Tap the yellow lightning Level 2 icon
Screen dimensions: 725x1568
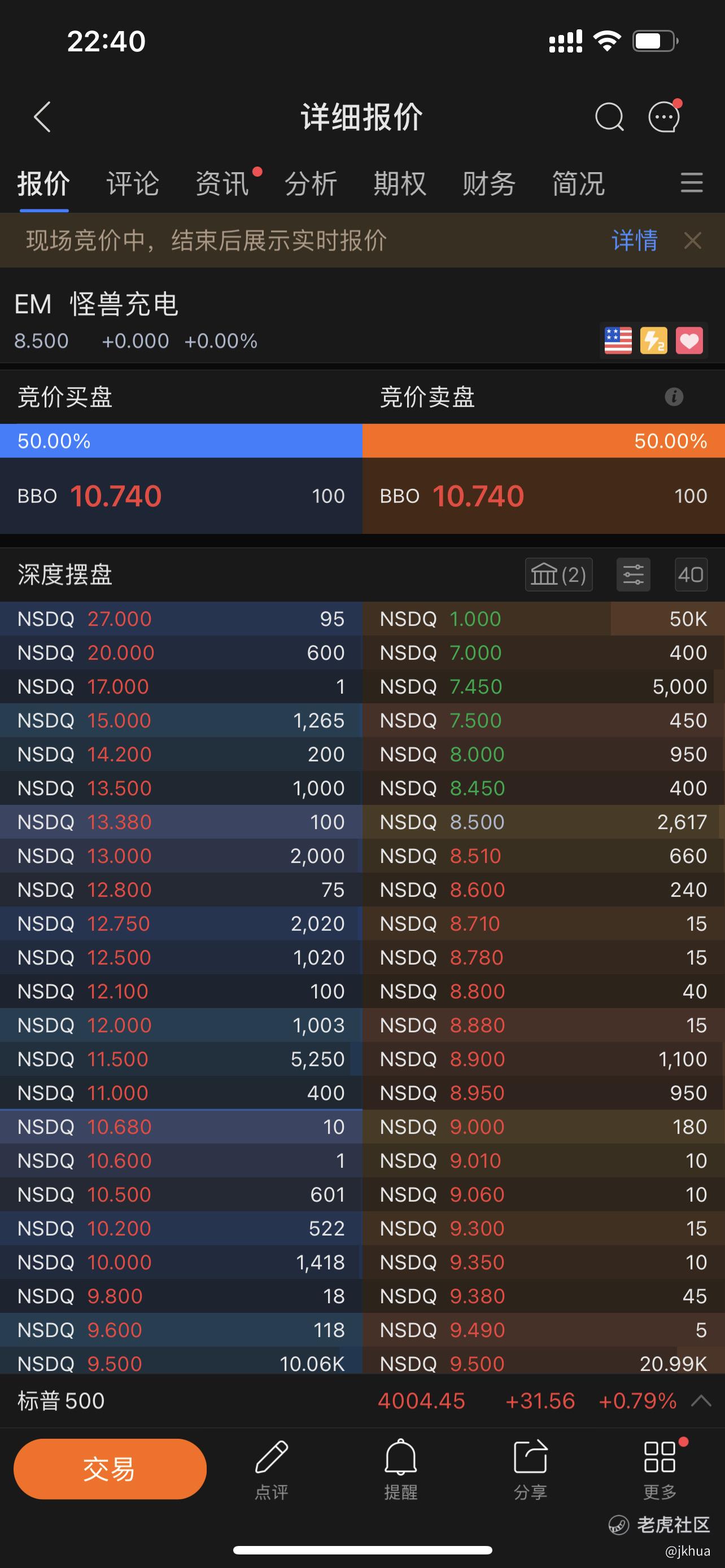click(654, 340)
